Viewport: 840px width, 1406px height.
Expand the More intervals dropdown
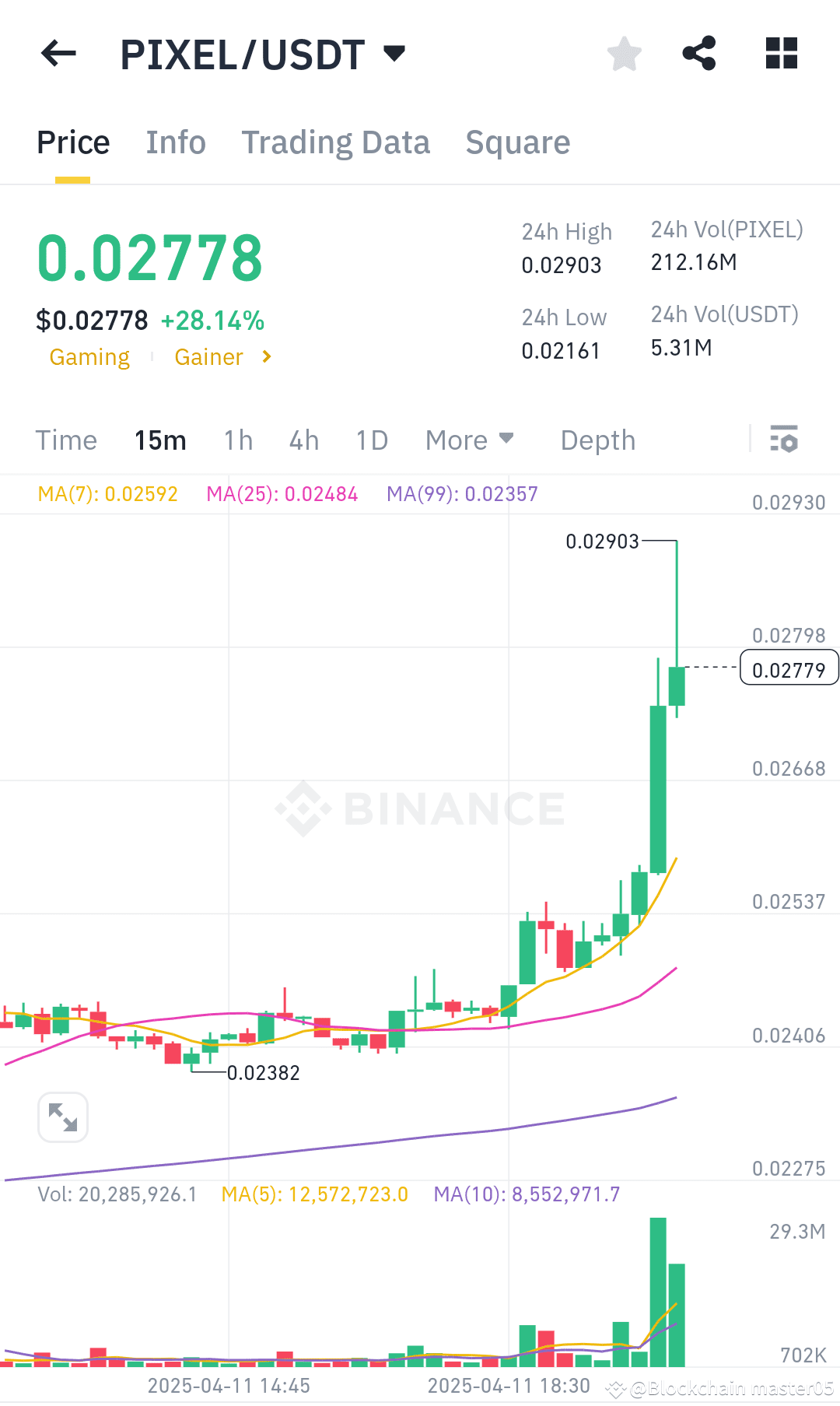tap(469, 440)
